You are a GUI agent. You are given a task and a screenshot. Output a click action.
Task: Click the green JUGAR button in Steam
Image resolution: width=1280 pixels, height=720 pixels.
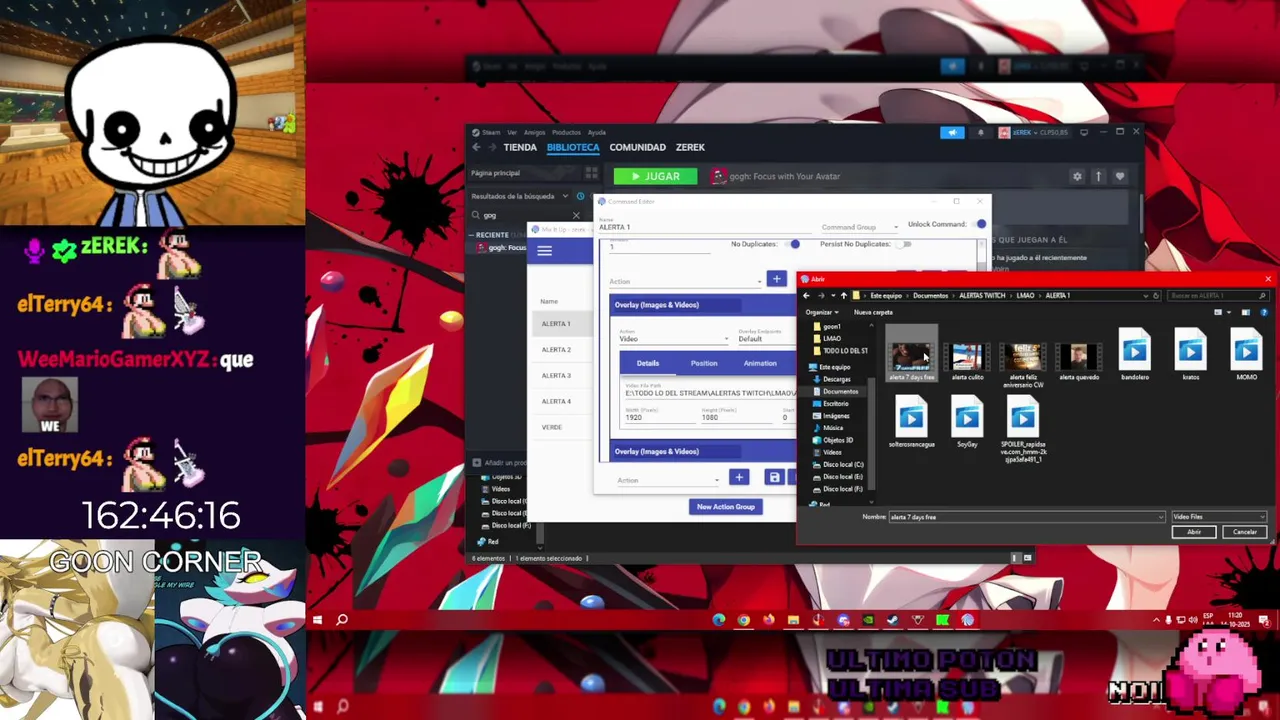655,176
